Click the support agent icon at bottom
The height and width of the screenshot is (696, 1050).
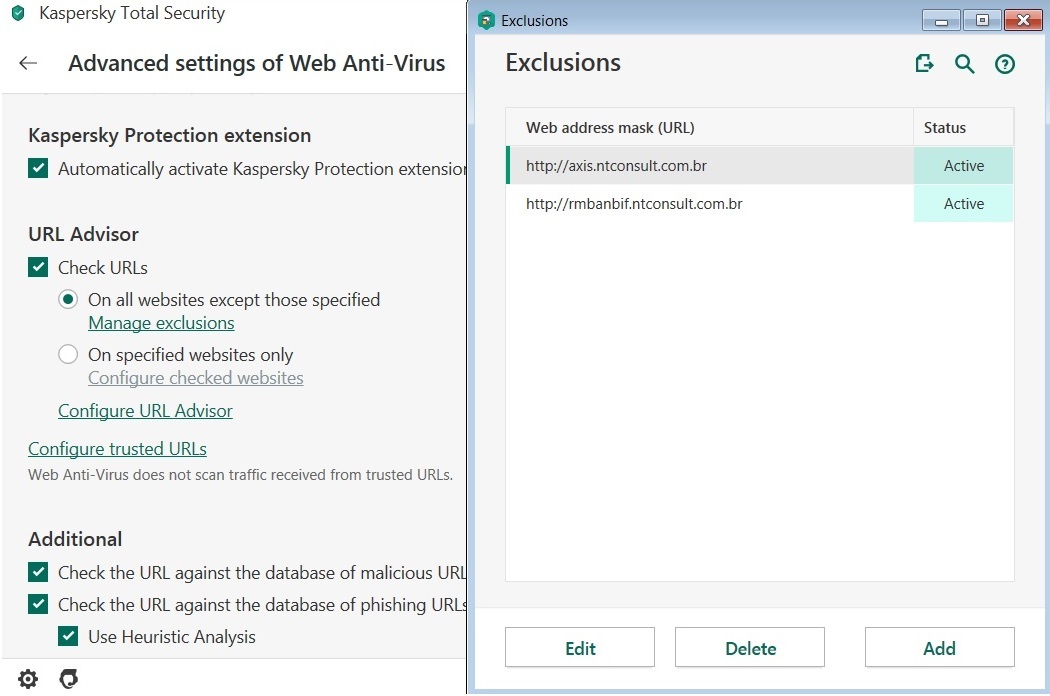(x=69, y=680)
